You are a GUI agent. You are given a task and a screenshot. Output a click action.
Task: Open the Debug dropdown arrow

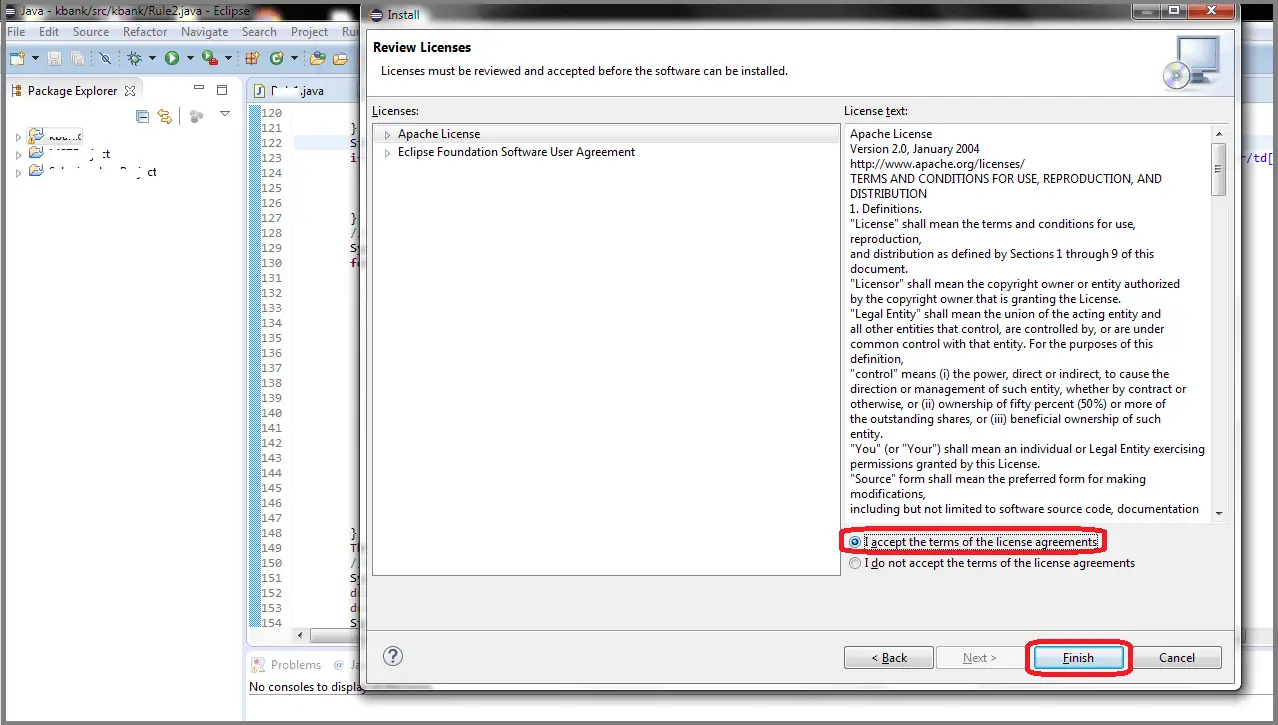coord(152,59)
